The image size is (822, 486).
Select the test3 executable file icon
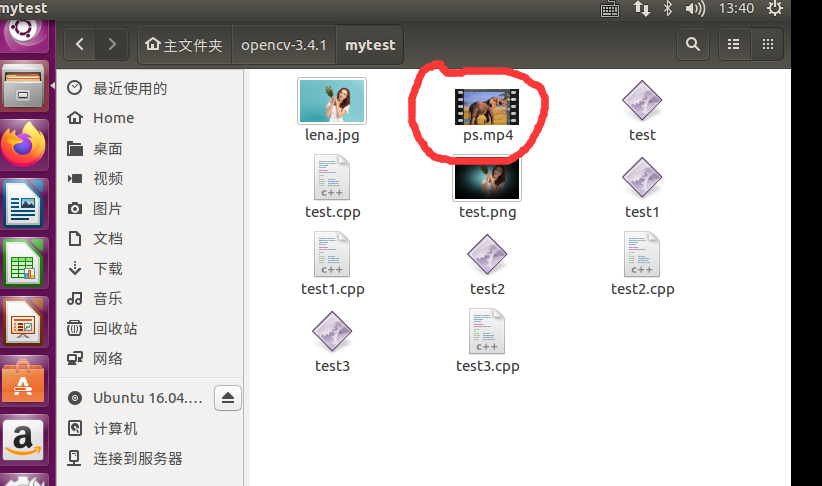(x=332, y=331)
